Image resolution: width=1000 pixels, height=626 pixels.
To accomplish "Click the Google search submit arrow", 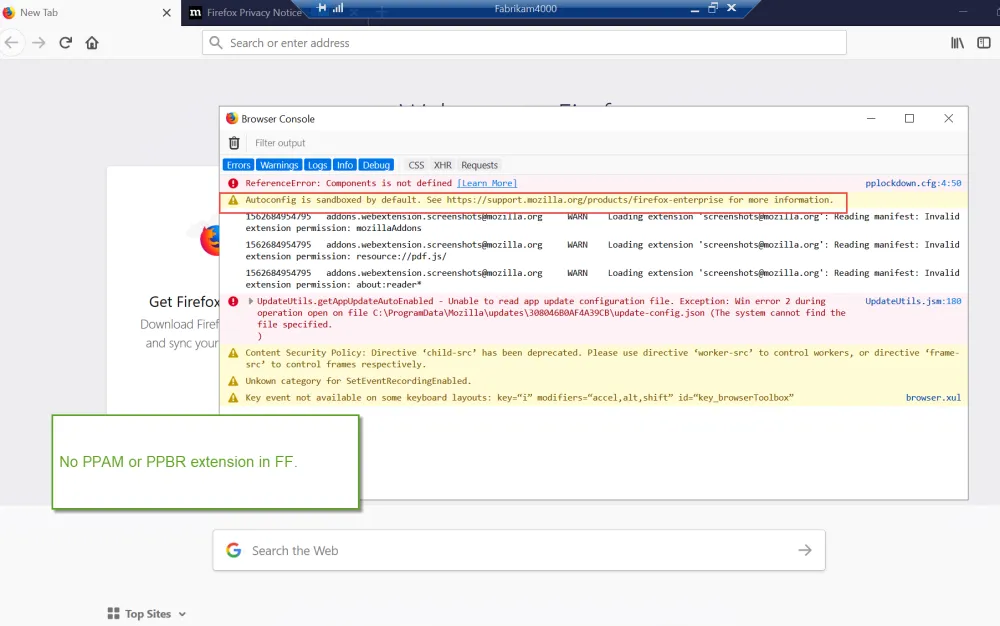I will [x=804, y=550].
